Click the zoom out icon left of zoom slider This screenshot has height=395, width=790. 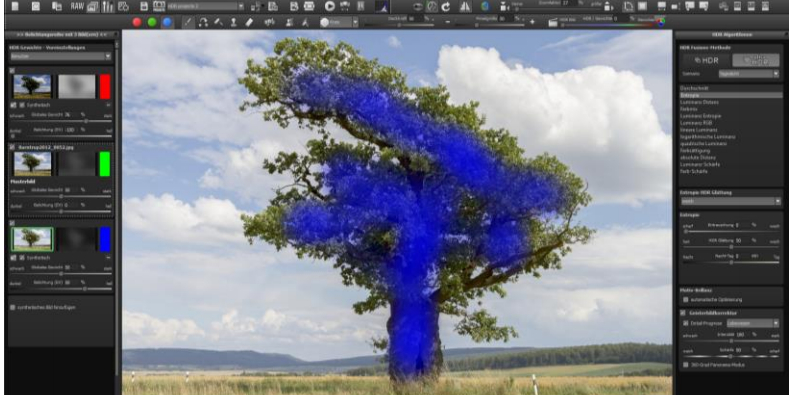(x=504, y=7)
